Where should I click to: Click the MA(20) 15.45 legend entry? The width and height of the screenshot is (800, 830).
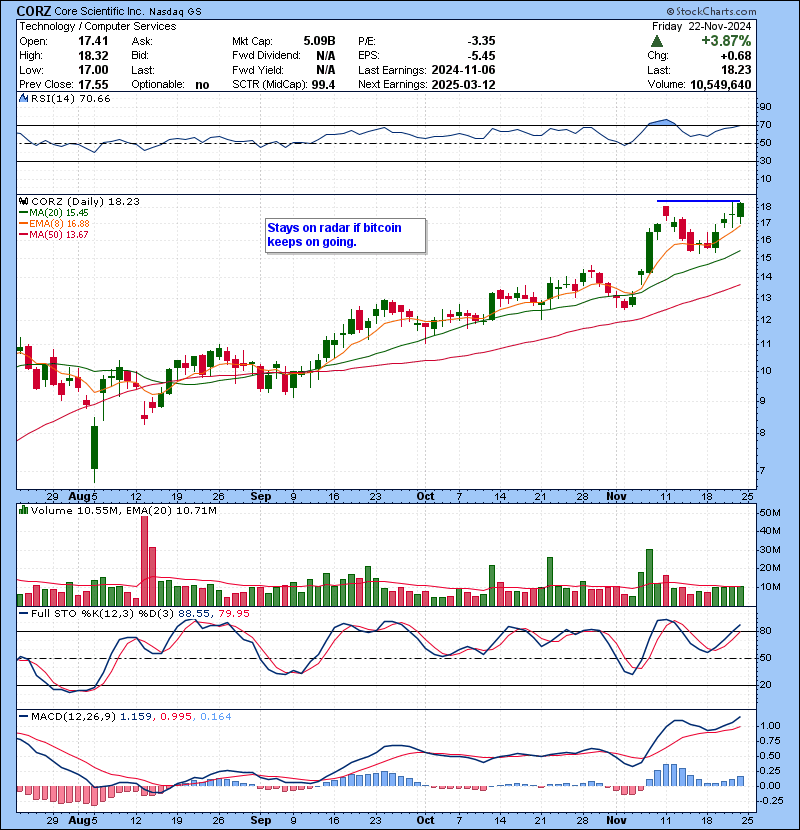[54, 212]
